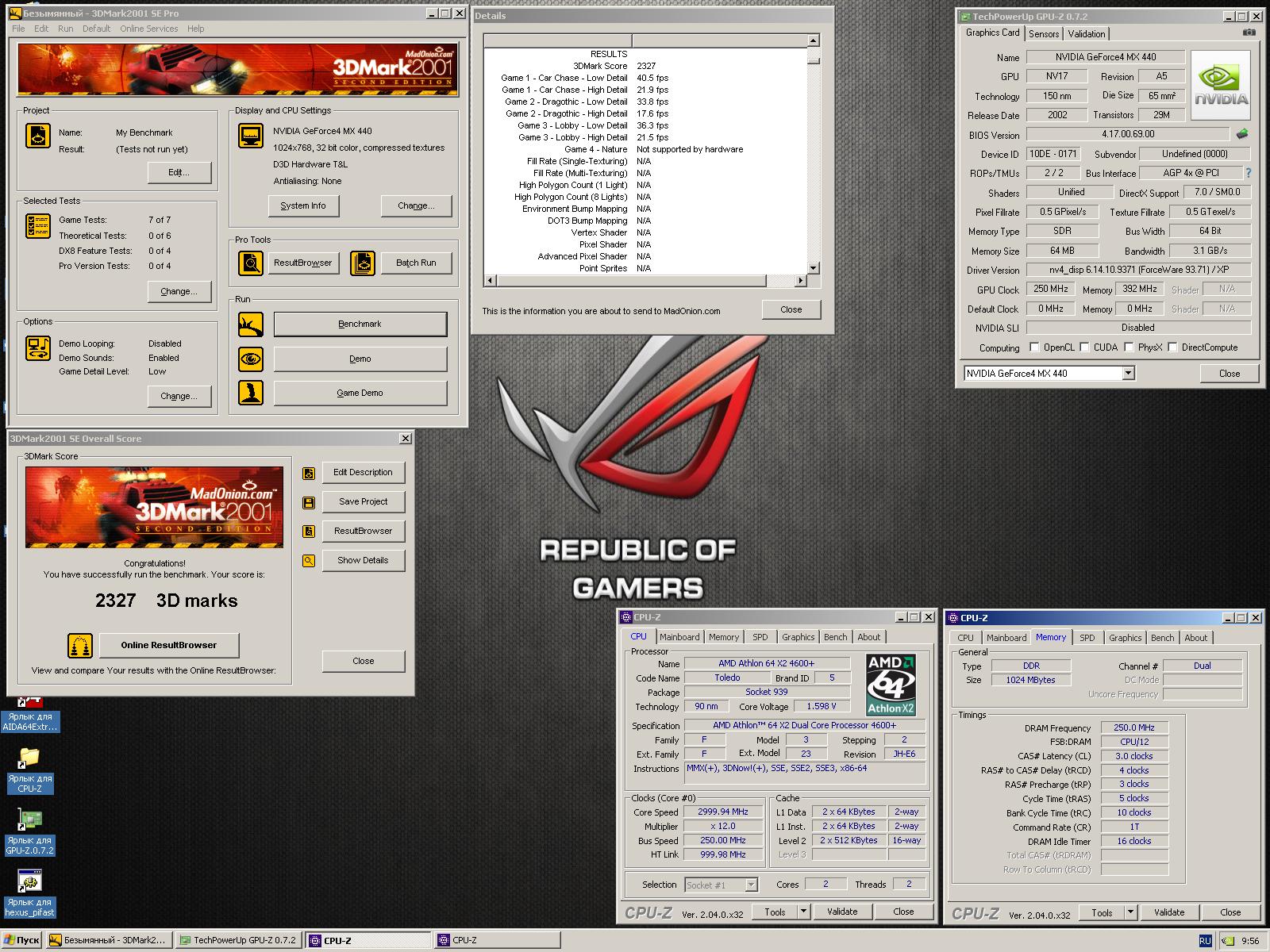Switch to Sensors tab in GPU-Z

point(1044,33)
